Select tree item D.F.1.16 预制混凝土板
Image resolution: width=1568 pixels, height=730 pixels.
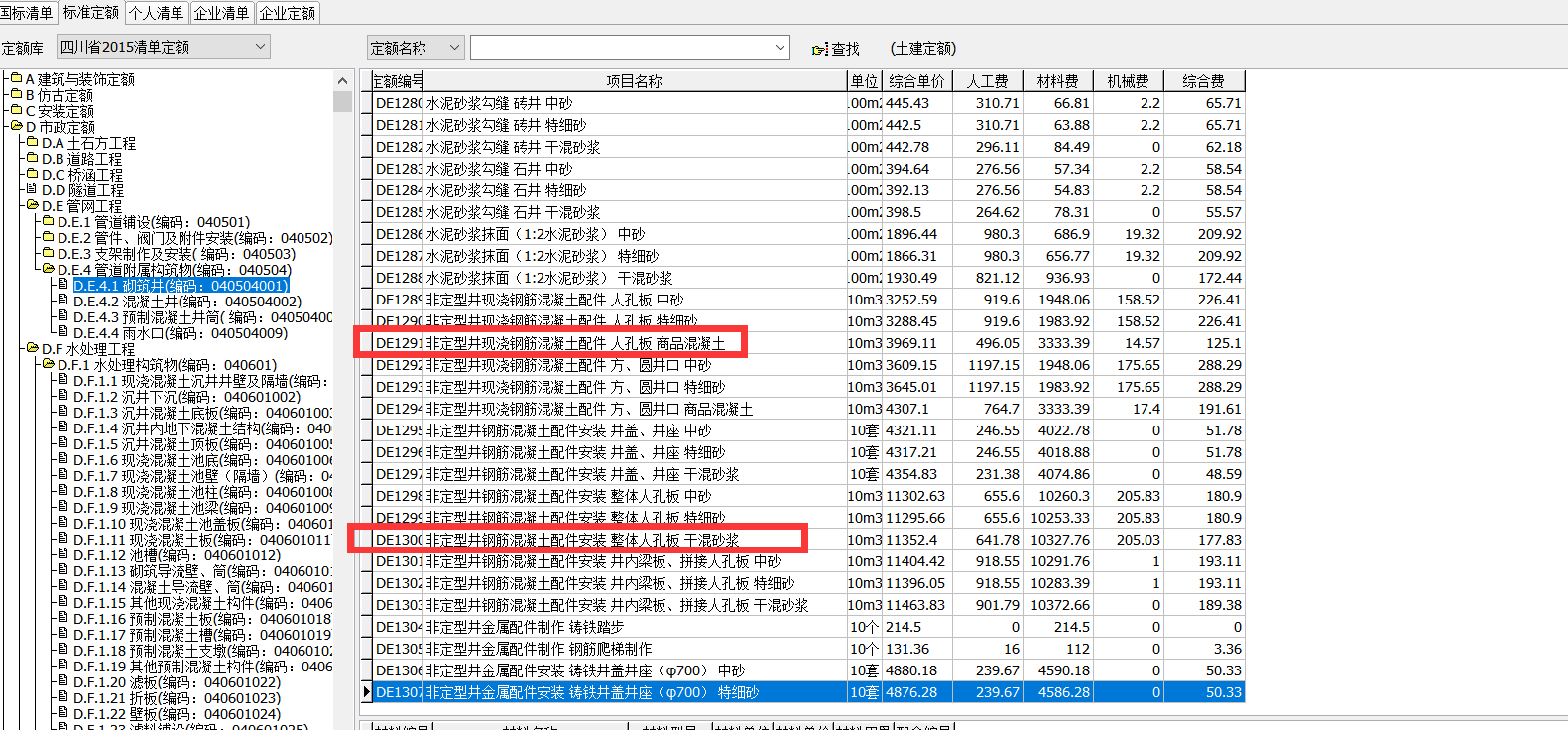click(203, 619)
